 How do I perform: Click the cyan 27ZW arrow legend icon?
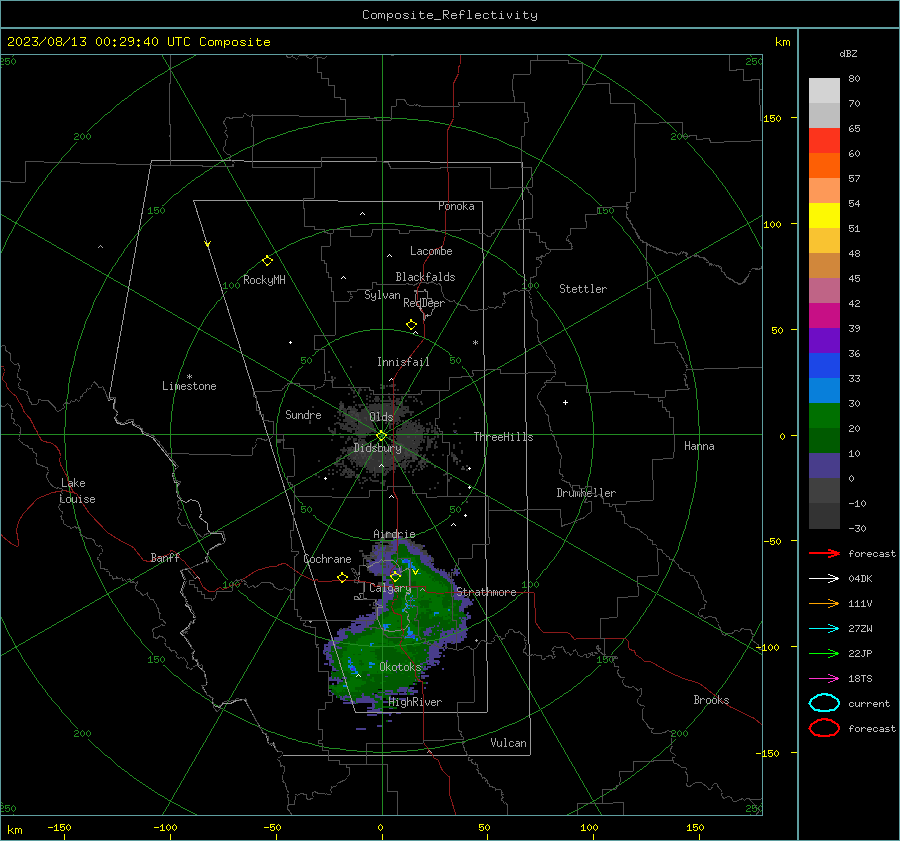click(x=824, y=629)
